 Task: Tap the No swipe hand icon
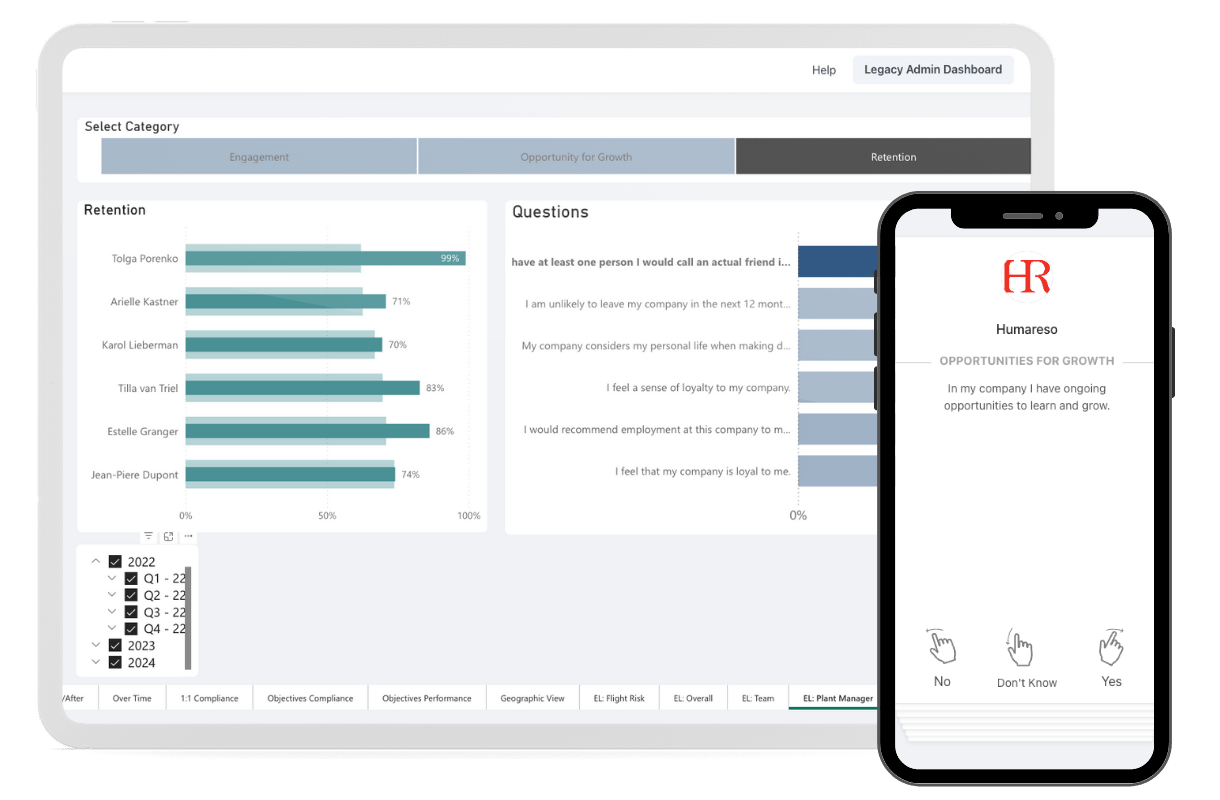pyautogui.click(x=941, y=647)
